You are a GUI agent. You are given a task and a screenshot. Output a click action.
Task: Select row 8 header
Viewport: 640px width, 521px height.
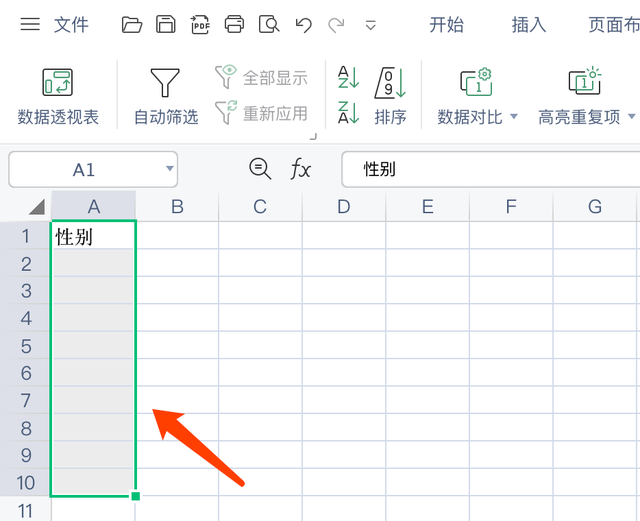point(26,428)
